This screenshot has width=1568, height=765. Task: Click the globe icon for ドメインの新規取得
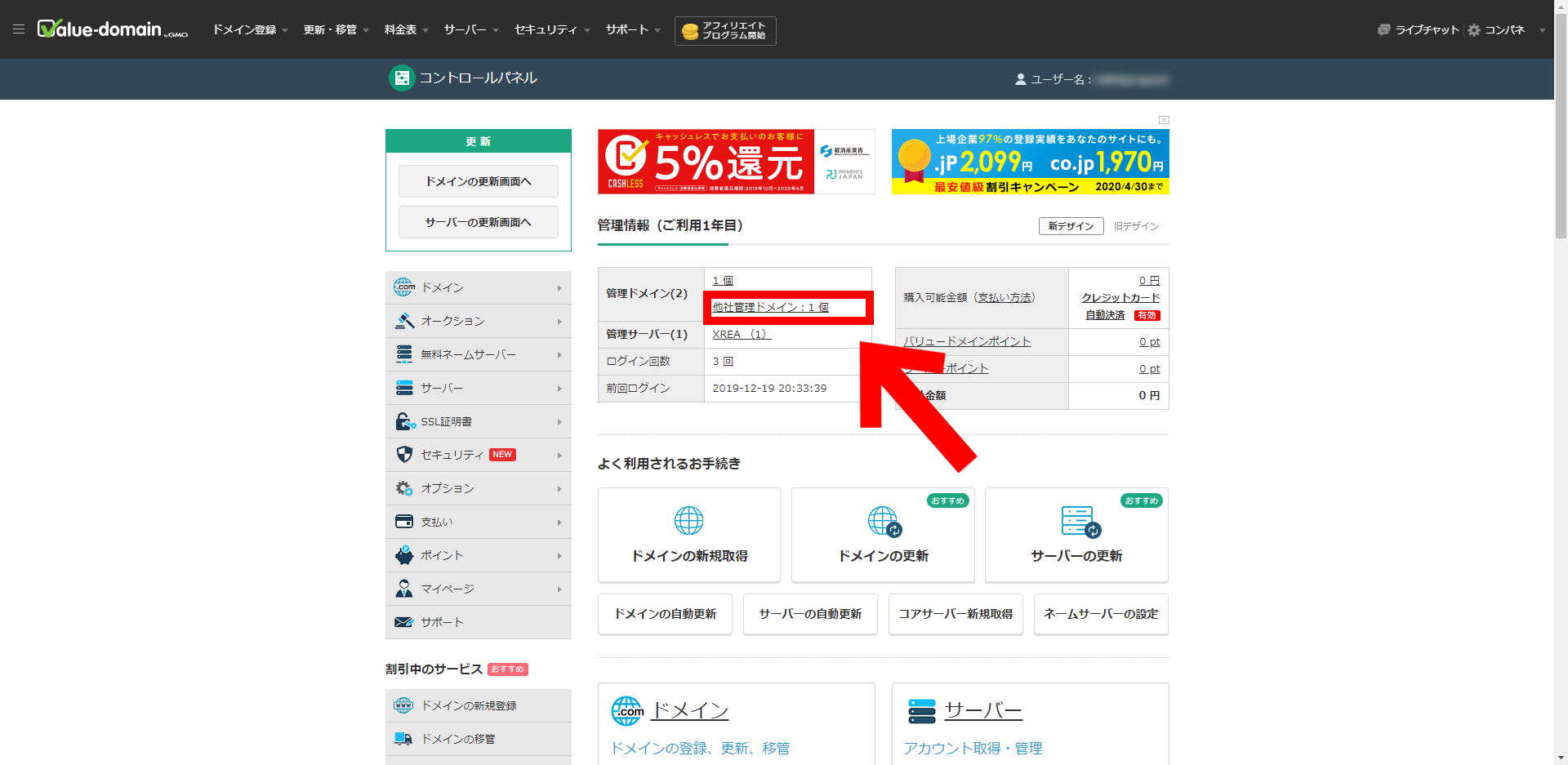coord(688,520)
